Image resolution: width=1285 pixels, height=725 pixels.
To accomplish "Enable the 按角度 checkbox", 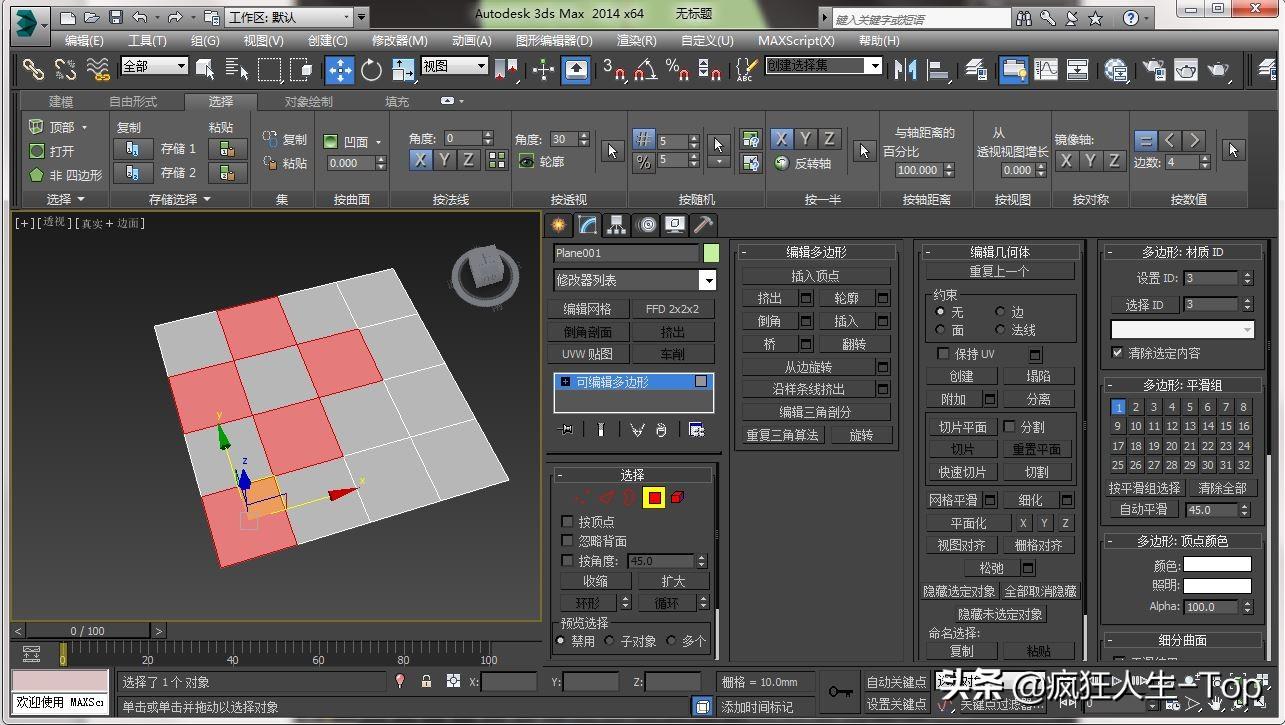I will [x=567, y=561].
